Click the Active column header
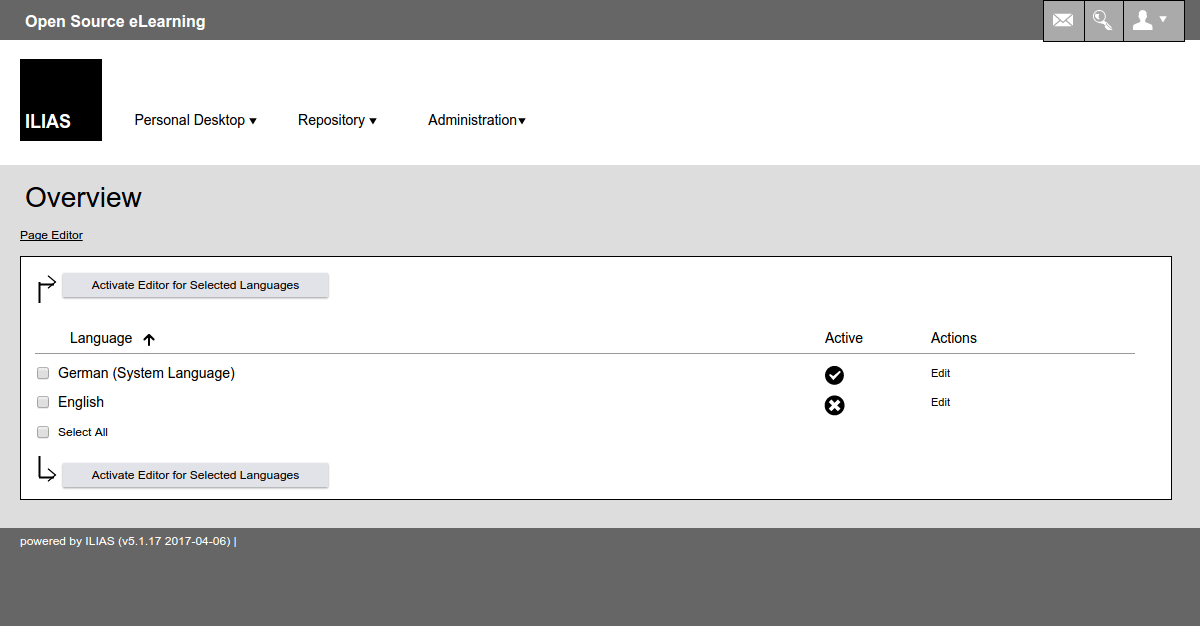The height and width of the screenshot is (626, 1200). click(x=844, y=338)
